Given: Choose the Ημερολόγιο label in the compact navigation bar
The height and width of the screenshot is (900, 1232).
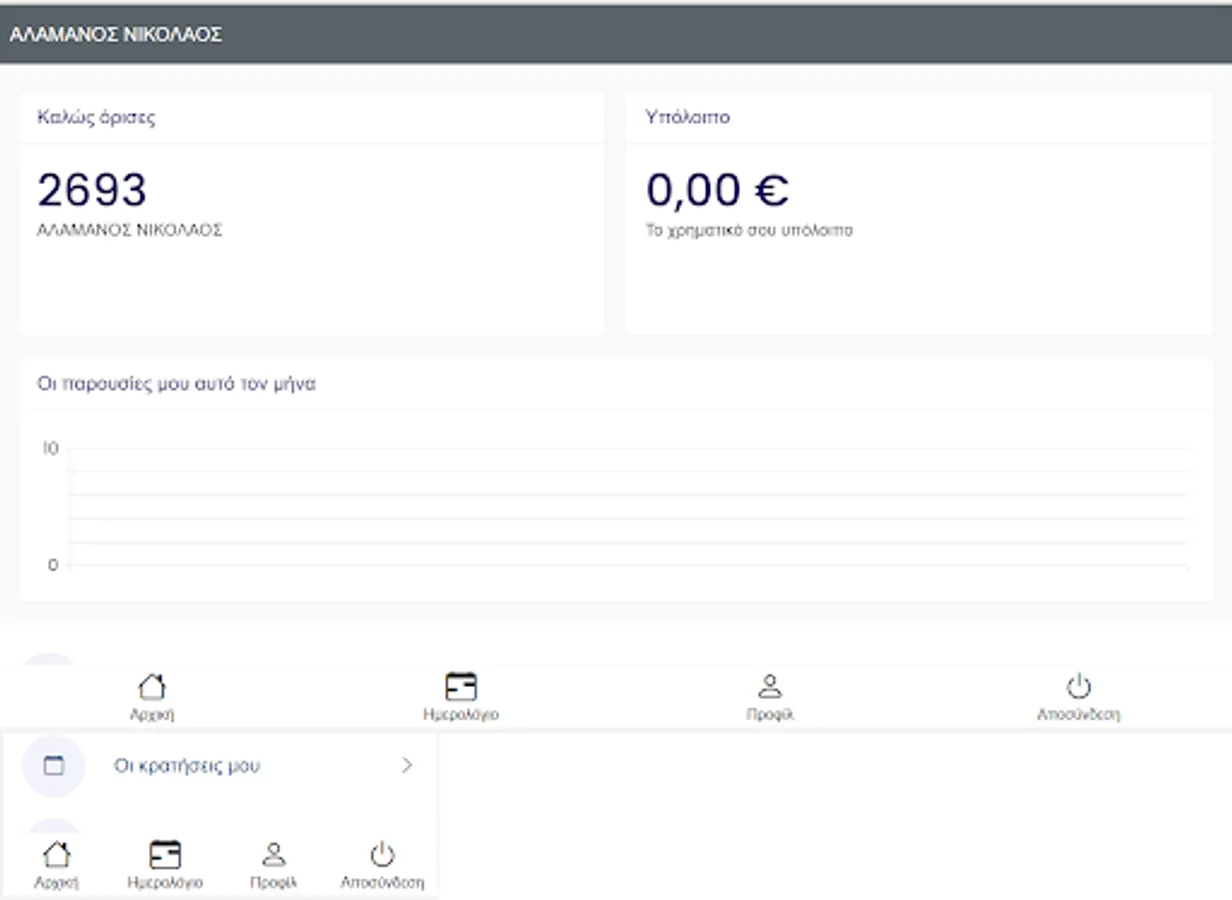Looking at the screenshot, I should click(165, 883).
